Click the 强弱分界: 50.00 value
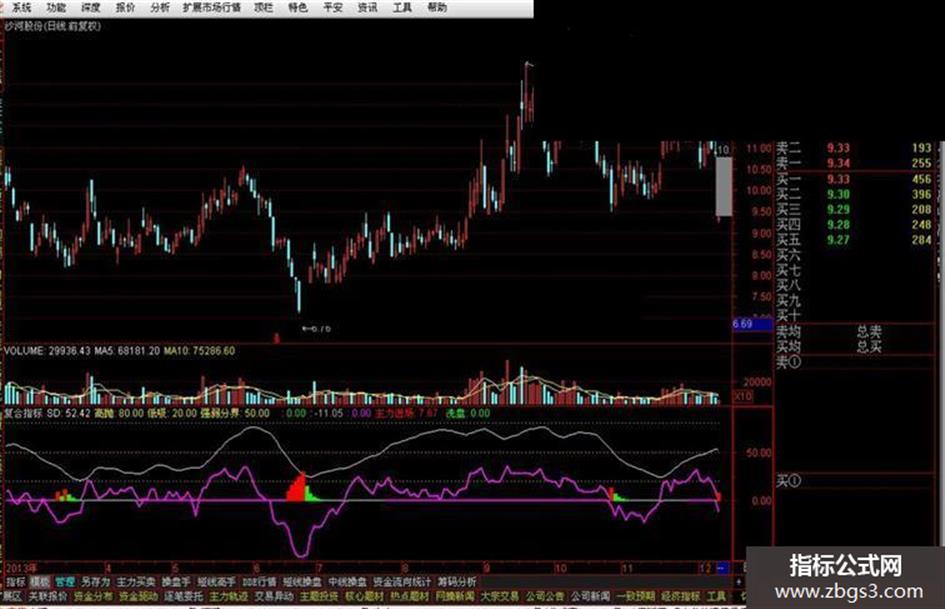Viewport: 945px width, 609px height. coord(234,414)
